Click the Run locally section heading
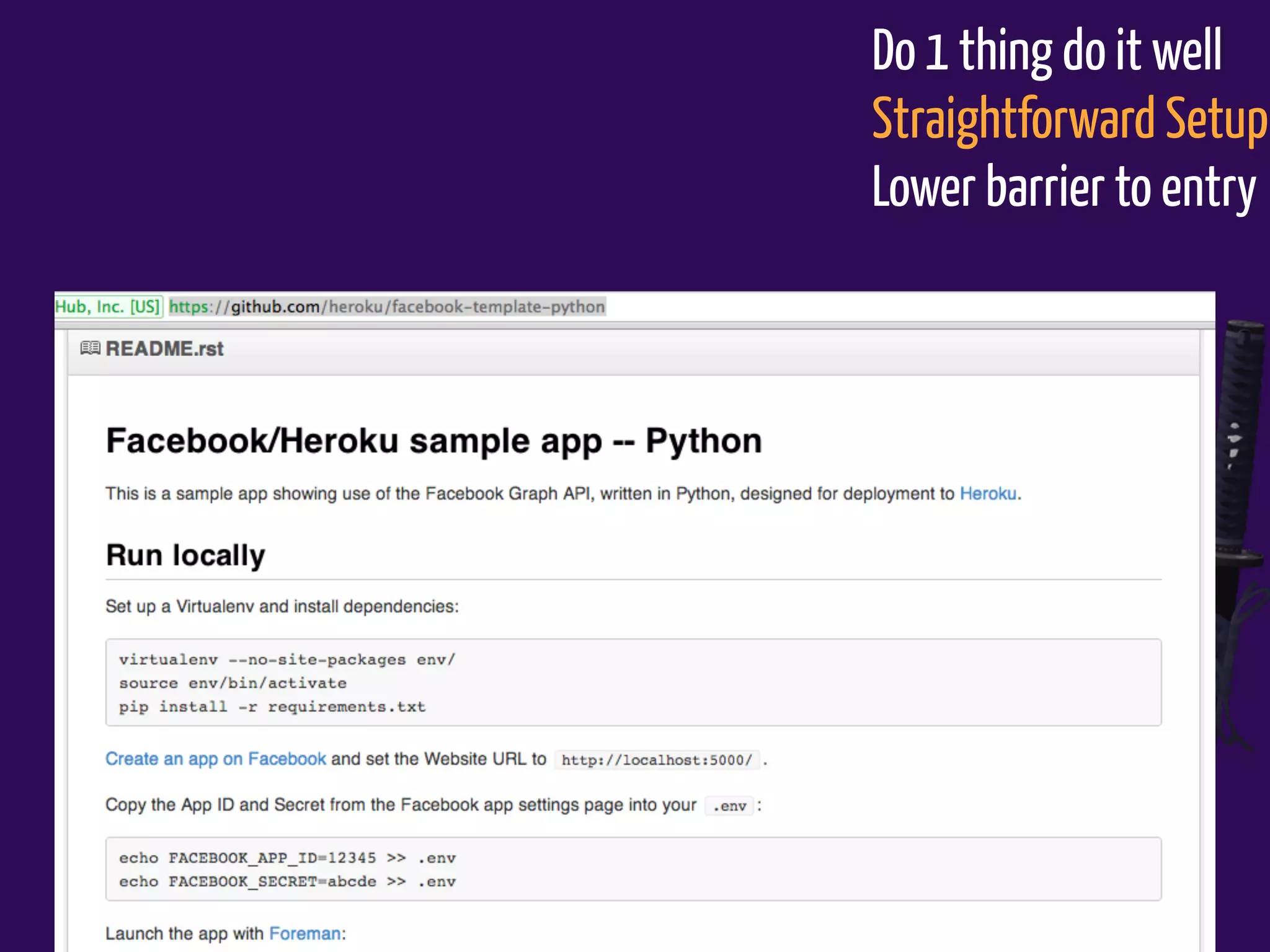This screenshot has height=952, width=1270. [185, 555]
